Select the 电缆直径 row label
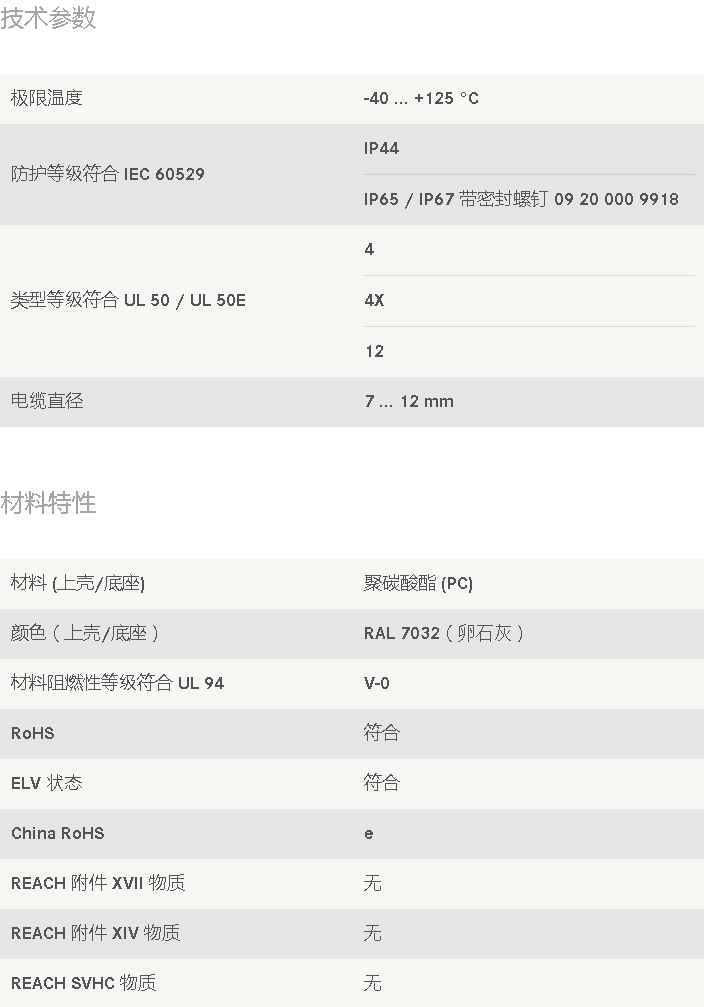This screenshot has height=1007, width=704. (47, 401)
